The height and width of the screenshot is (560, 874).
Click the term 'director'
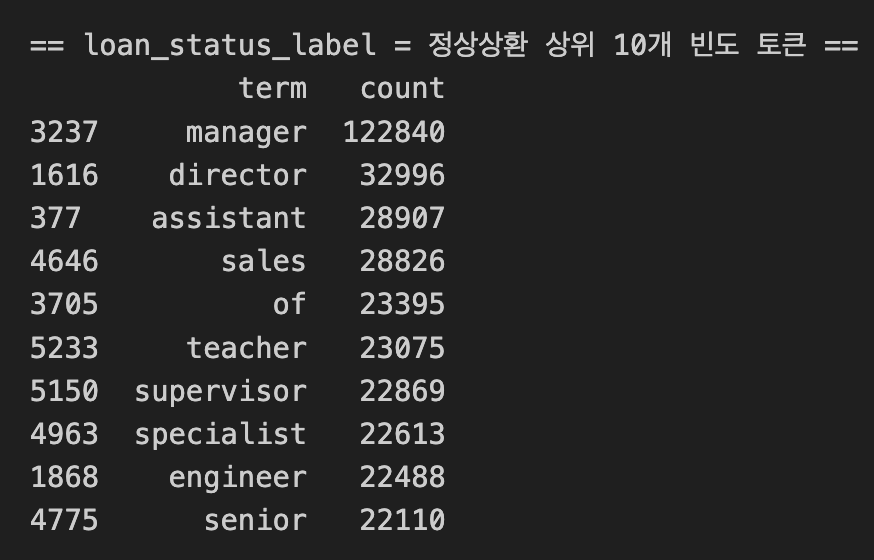coord(237,175)
